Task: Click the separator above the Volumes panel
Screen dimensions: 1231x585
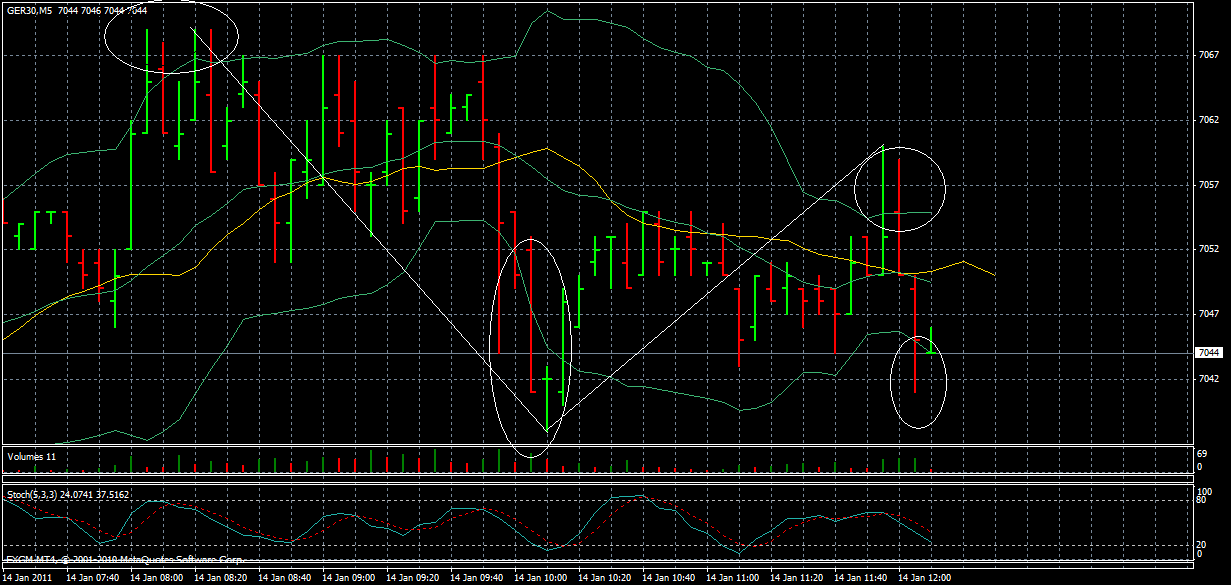Action: point(600,444)
